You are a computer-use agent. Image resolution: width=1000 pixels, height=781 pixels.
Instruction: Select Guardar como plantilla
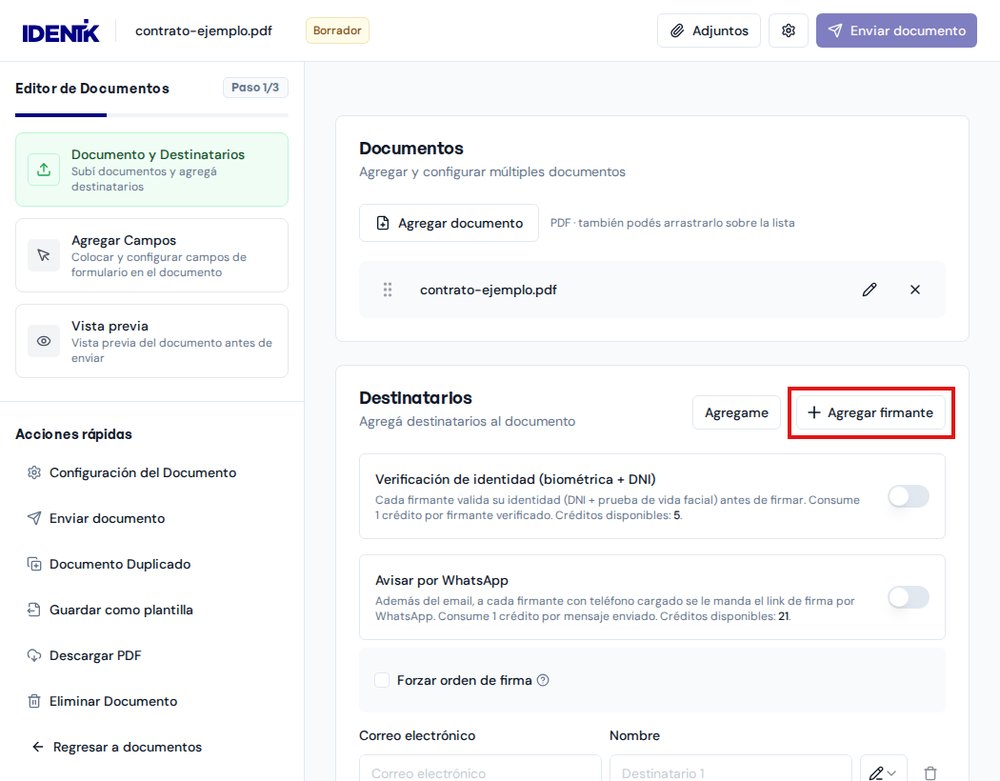point(110,610)
